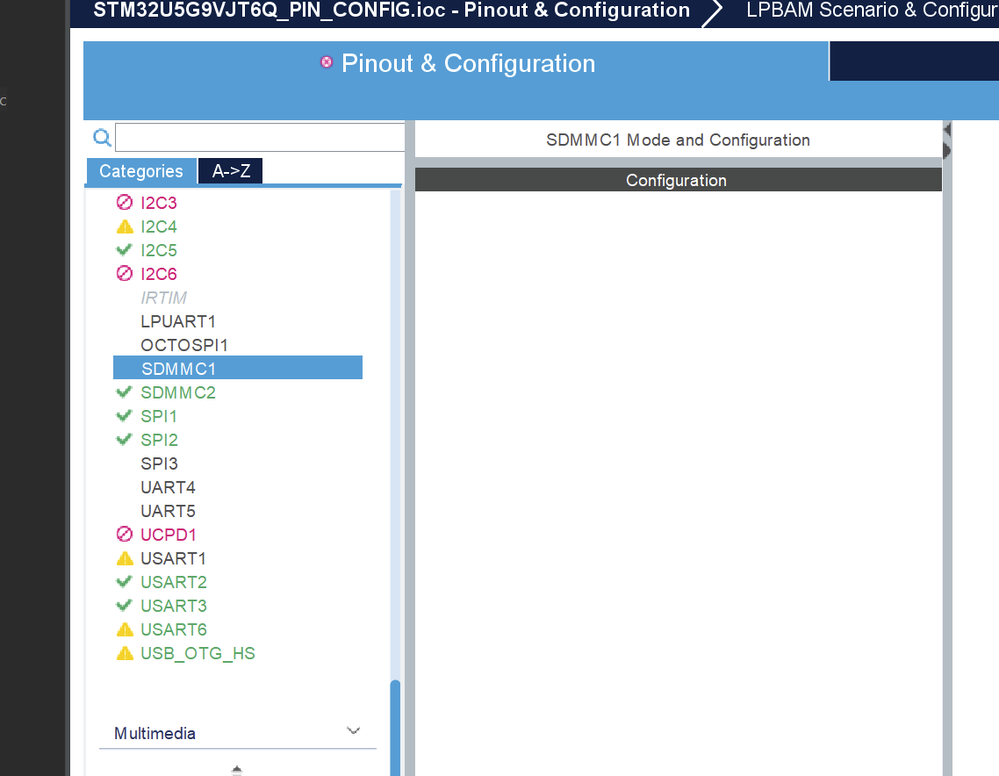
Task: Select USART2 peripheral
Action: tap(174, 582)
